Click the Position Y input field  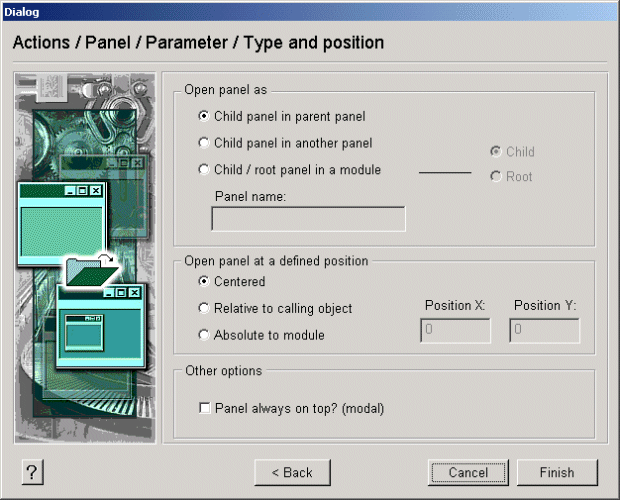click(x=544, y=331)
